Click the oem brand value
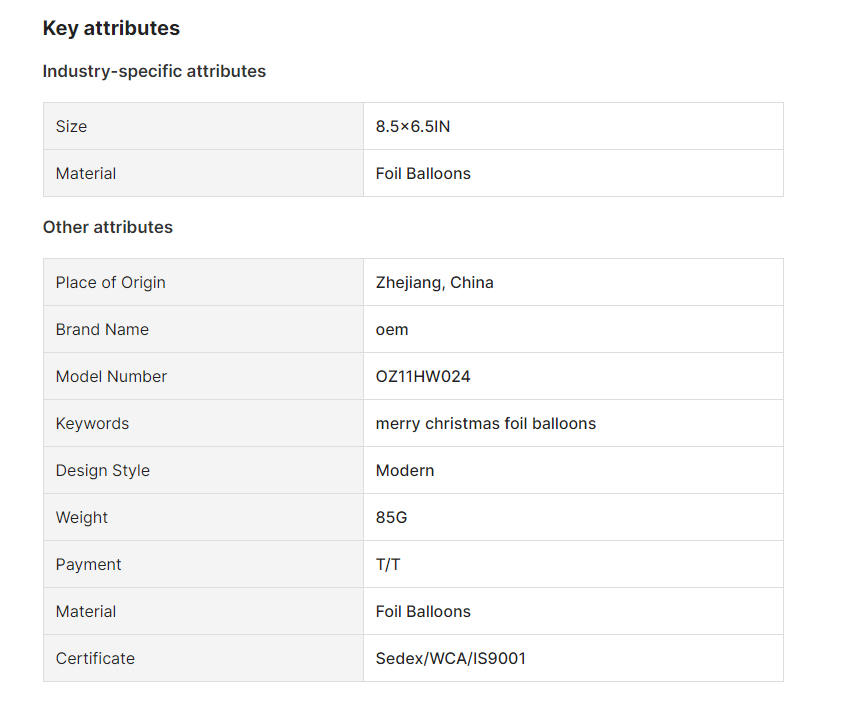This screenshot has height=704, width=848. point(392,330)
